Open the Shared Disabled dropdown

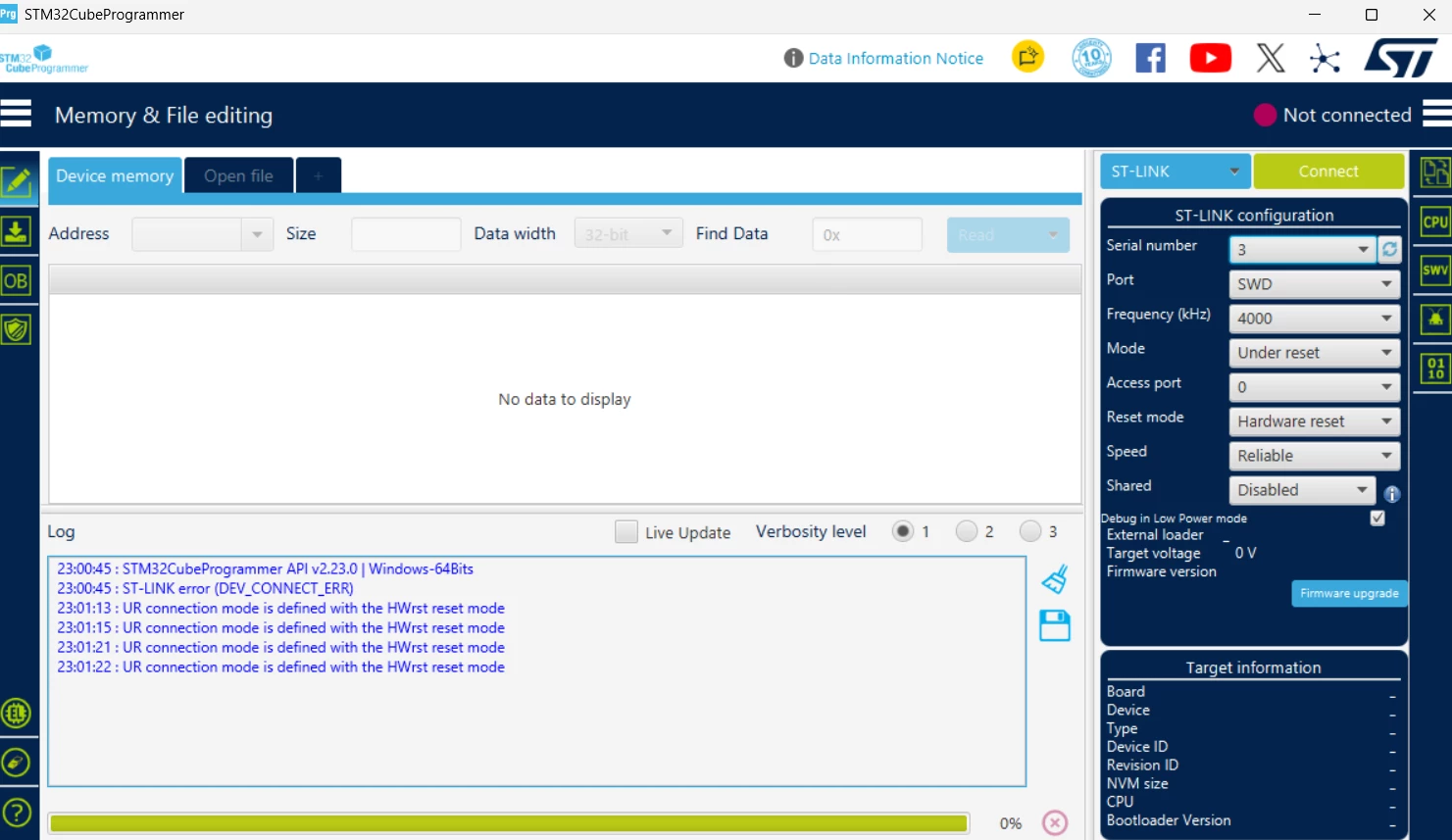pyautogui.click(x=1302, y=490)
